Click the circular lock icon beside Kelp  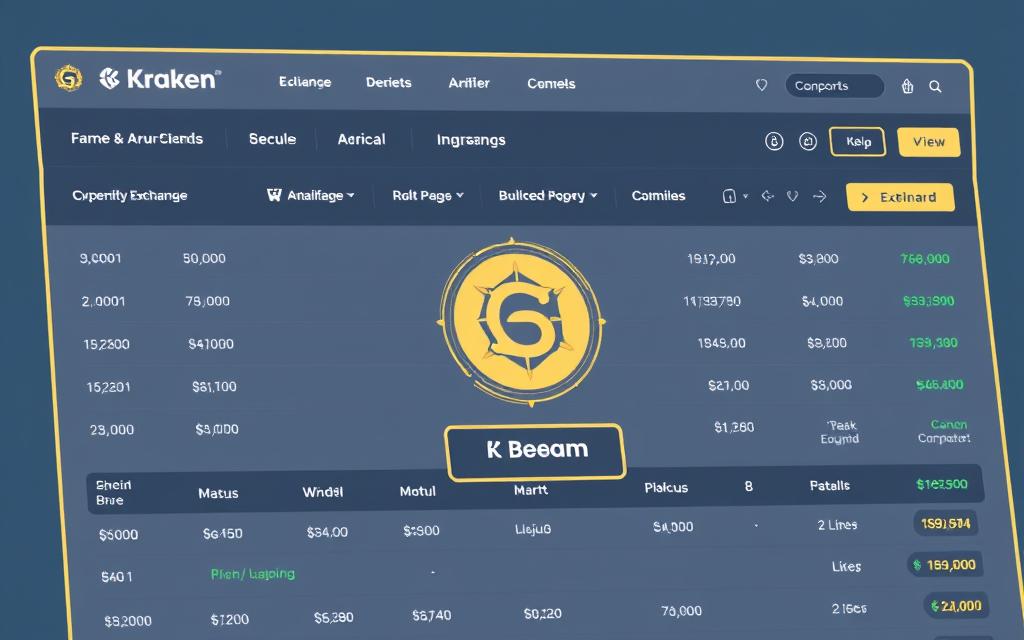point(774,141)
